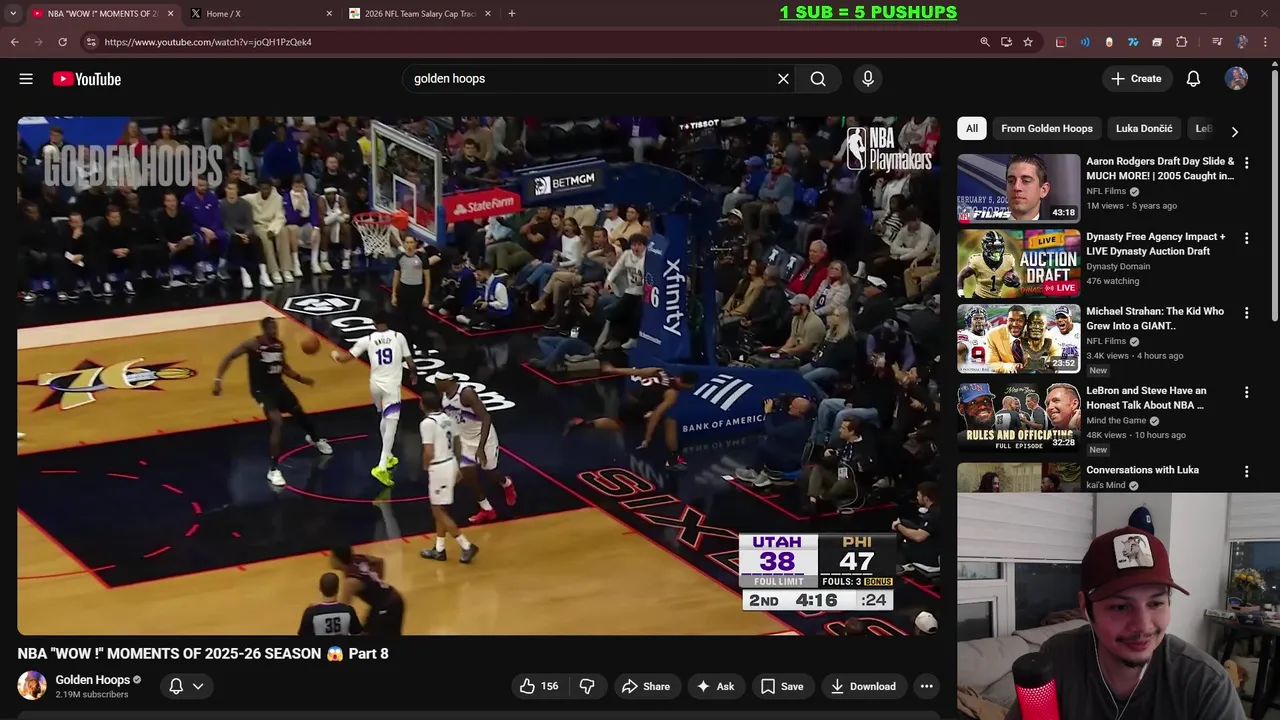Expand Golden Hoops notification options chevron
Screen dimensions: 1280x720
[x=198, y=686]
